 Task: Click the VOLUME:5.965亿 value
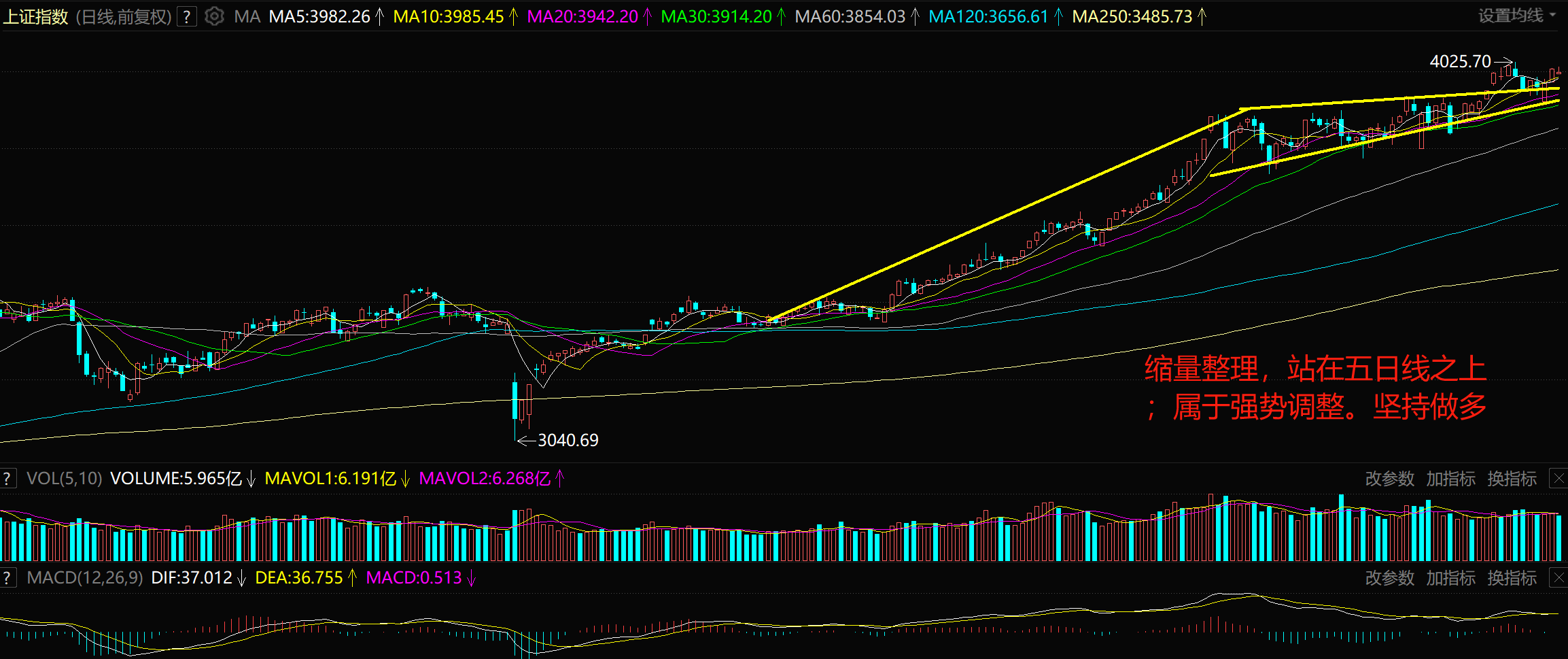point(176,479)
